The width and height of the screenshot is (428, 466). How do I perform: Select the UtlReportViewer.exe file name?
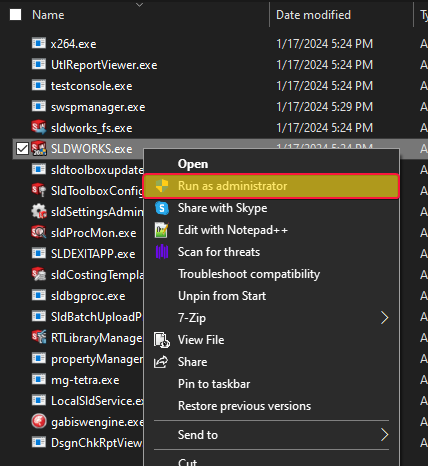[x=104, y=65]
